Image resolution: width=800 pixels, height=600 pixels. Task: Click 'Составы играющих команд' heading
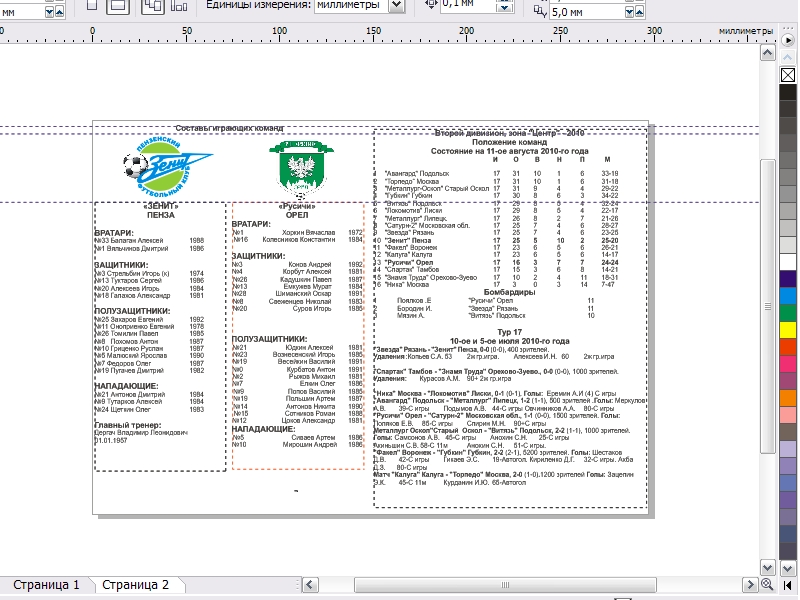[x=230, y=128]
